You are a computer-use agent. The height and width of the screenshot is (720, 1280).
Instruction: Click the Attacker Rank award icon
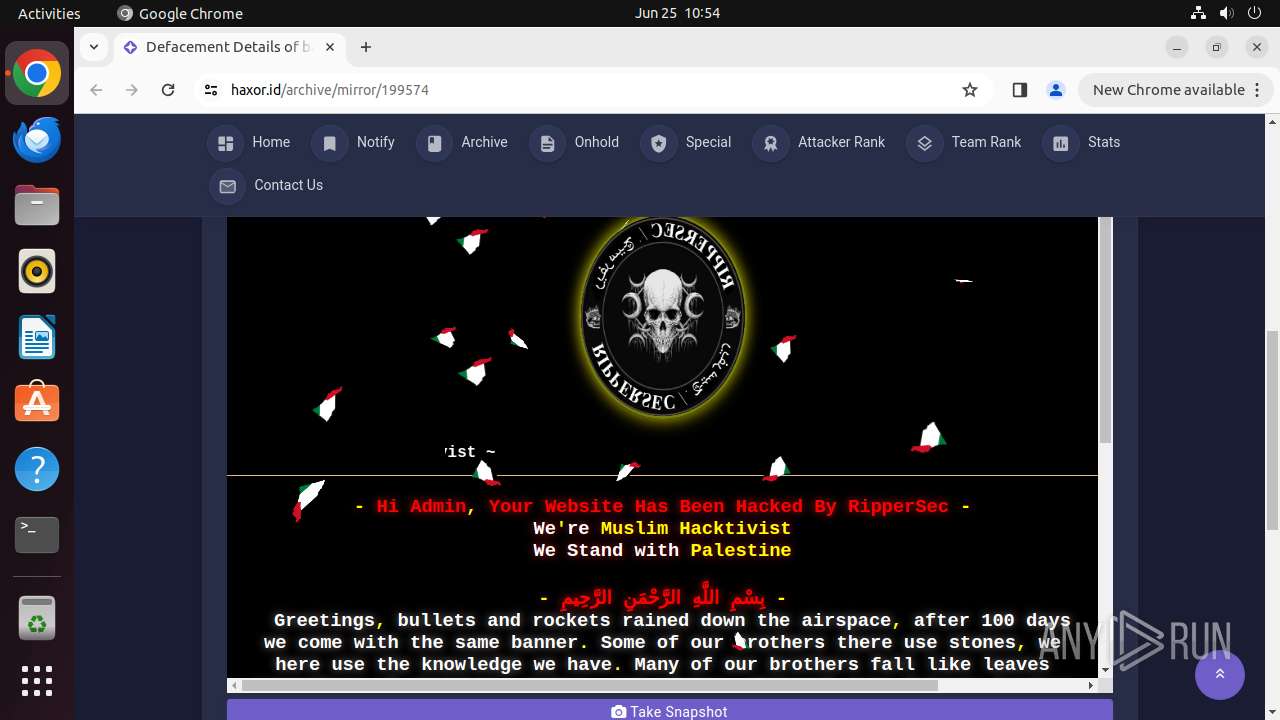(x=770, y=143)
